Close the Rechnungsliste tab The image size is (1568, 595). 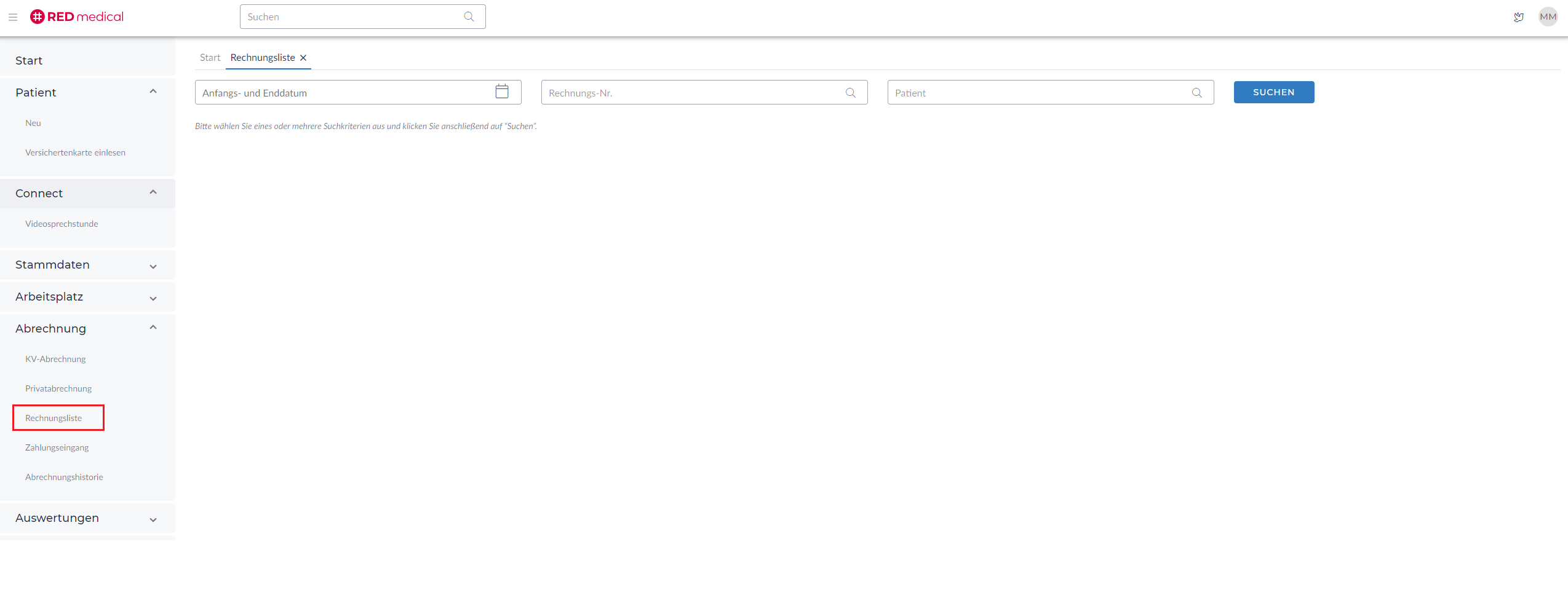pyautogui.click(x=303, y=58)
